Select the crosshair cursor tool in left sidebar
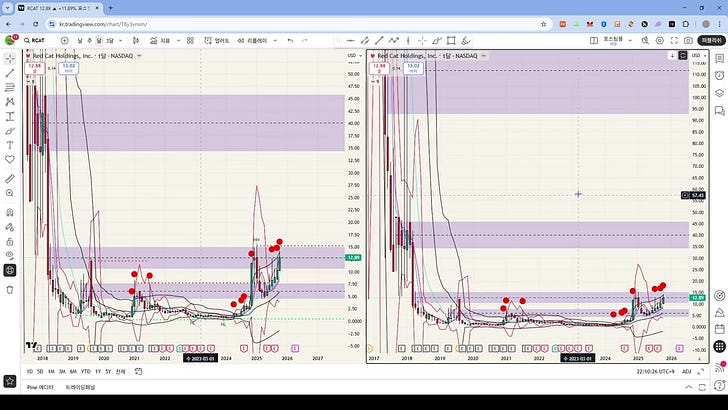This screenshot has height=410, width=728. tap(10, 59)
